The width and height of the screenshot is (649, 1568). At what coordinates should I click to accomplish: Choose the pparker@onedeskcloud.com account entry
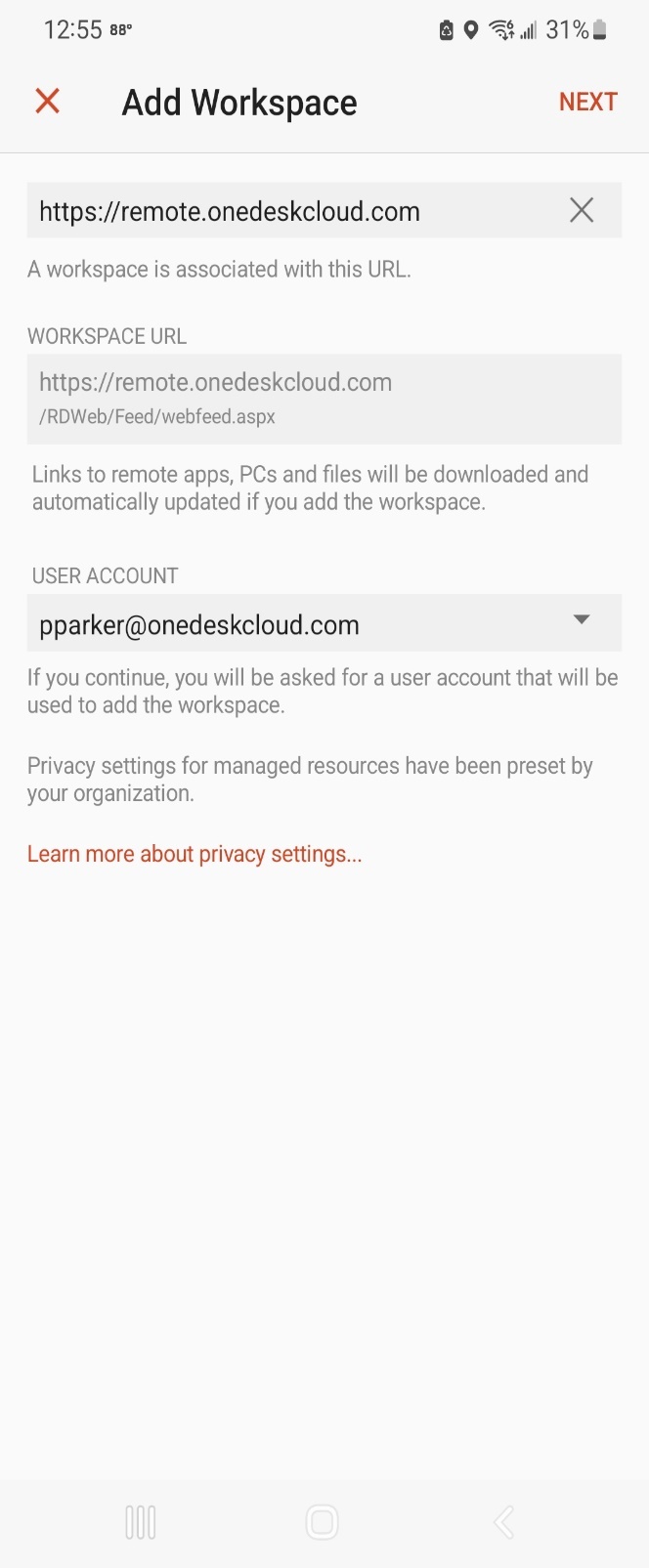coord(324,623)
